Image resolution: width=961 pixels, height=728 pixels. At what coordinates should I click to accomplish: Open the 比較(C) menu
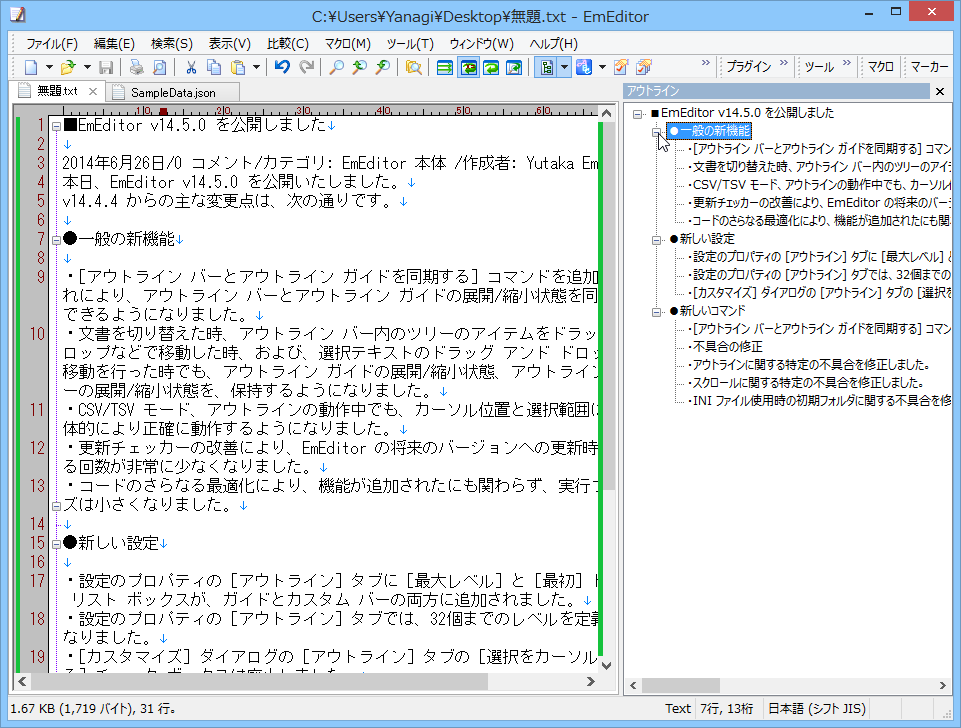287,44
